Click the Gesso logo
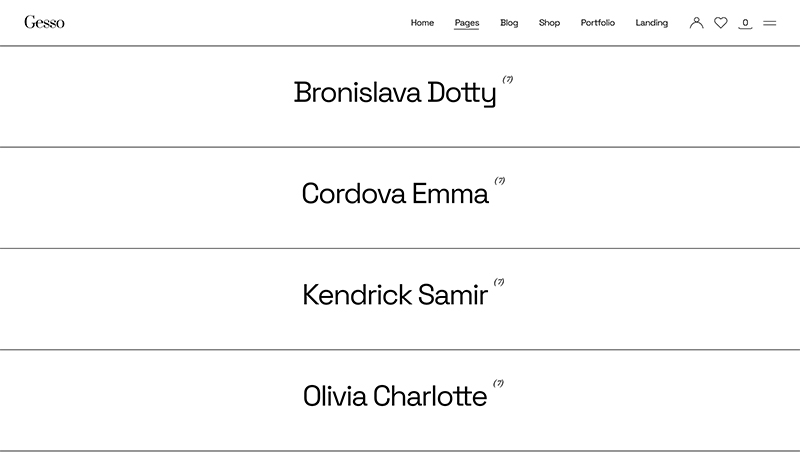The width and height of the screenshot is (800, 452). (44, 23)
